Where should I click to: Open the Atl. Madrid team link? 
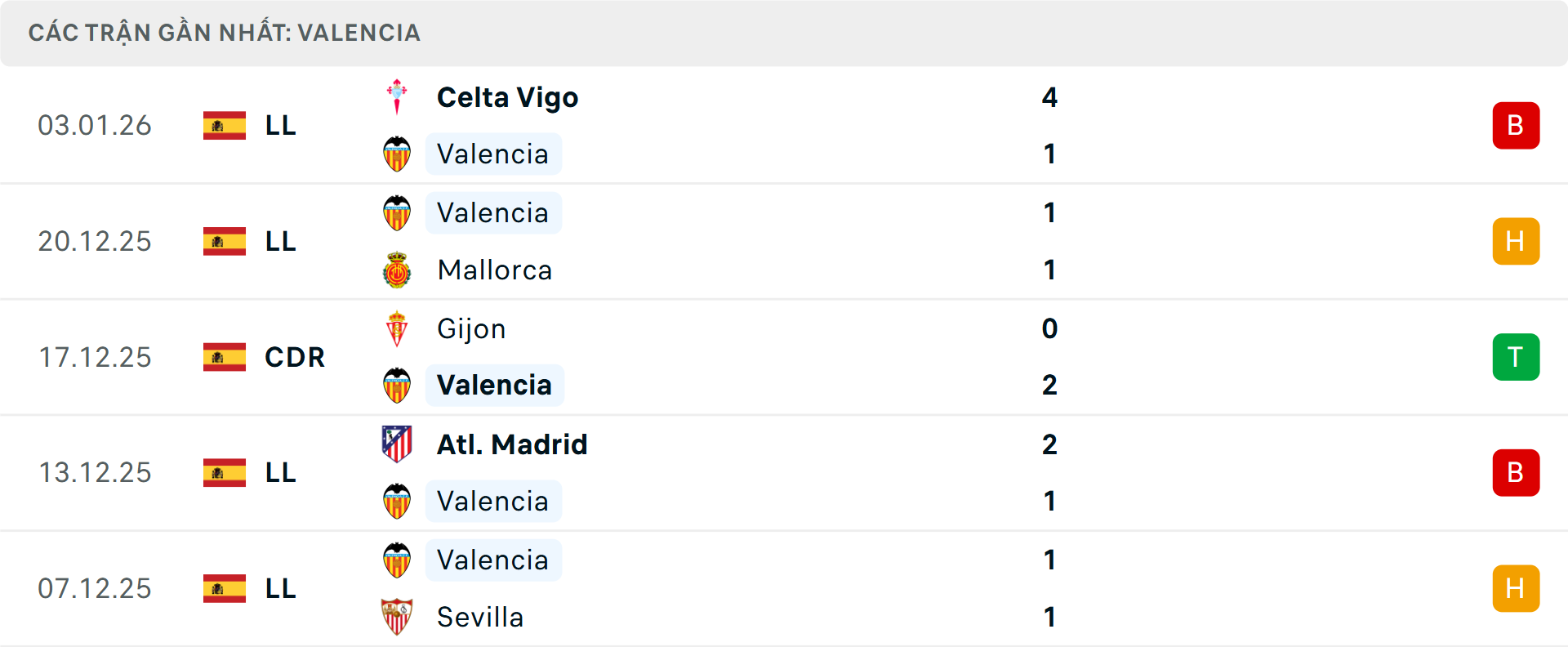point(512,444)
